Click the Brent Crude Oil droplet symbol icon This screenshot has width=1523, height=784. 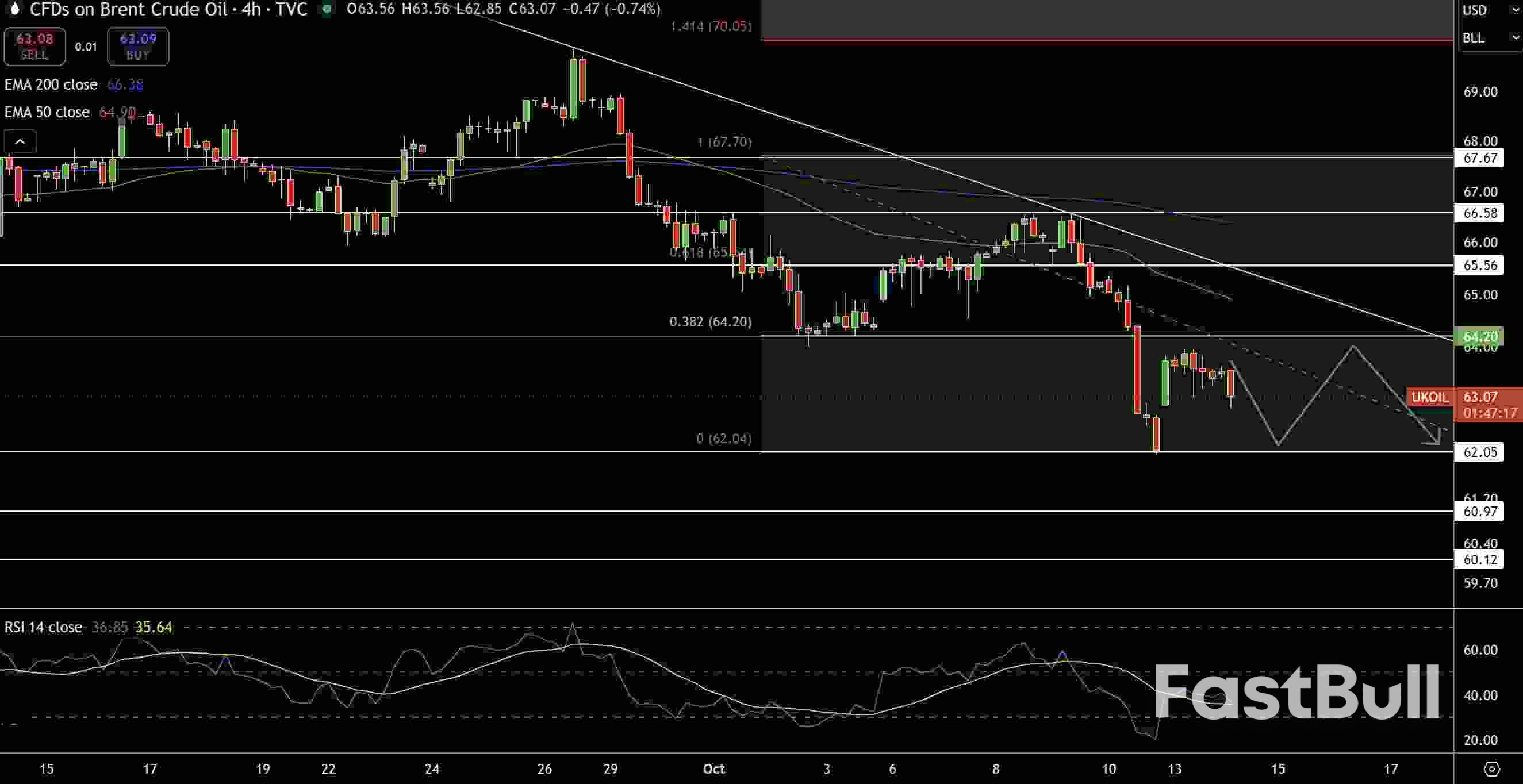14,9
